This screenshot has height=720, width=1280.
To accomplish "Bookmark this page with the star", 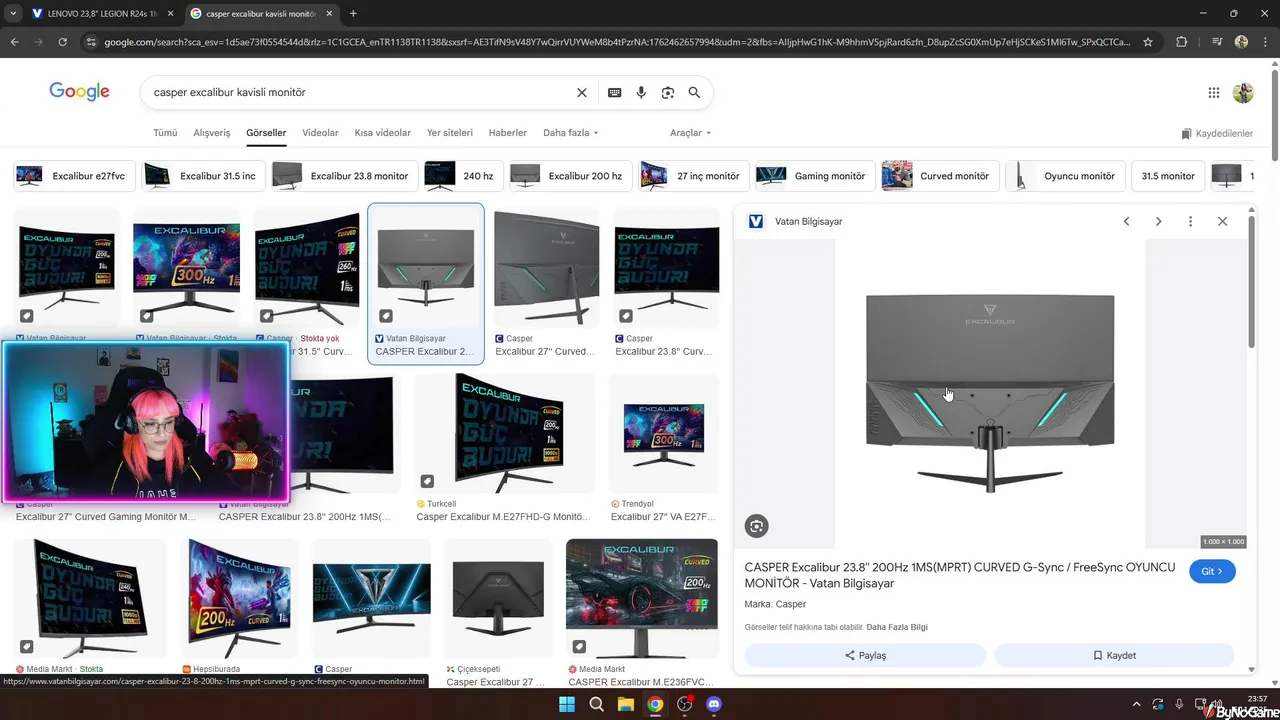I will coord(1148,42).
